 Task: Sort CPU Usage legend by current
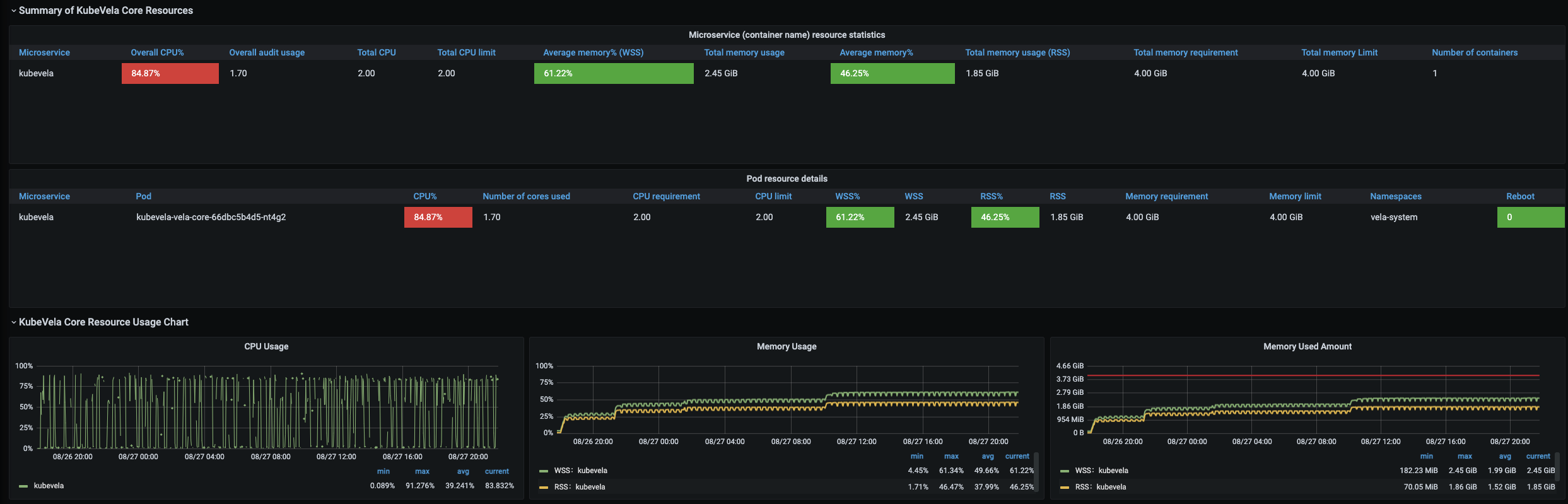[496, 471]
